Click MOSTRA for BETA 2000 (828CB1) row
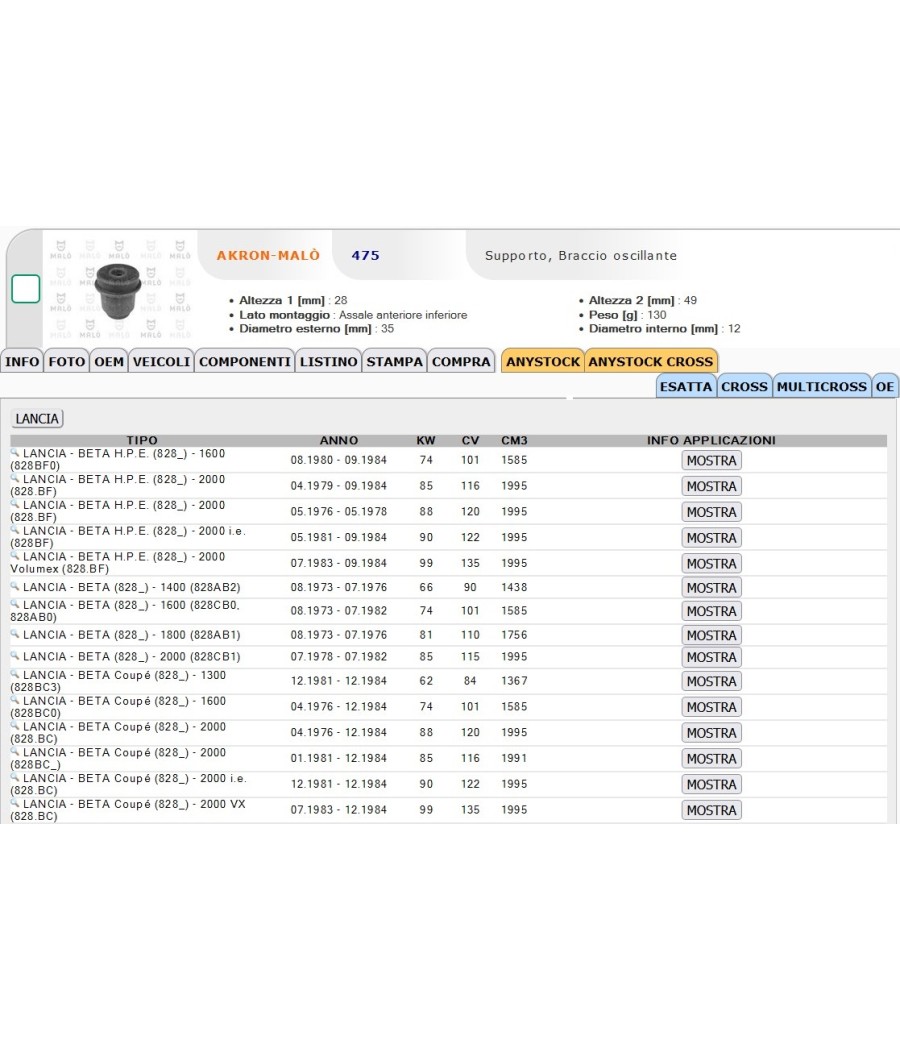 pyautogui.click(x=711, y=658)
